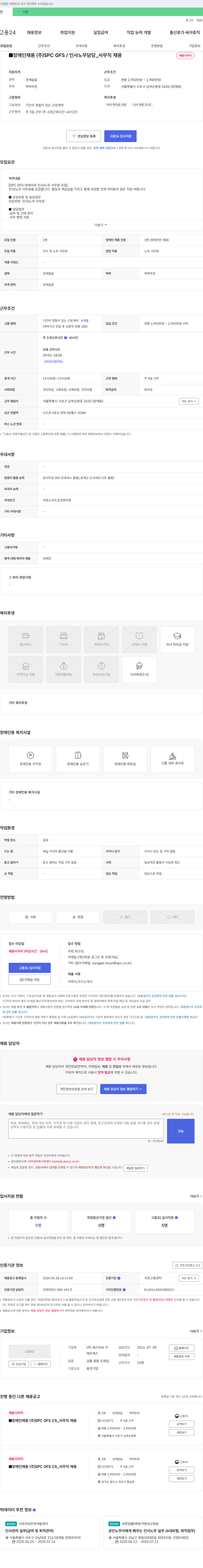This screenshot has height=1568, width=203.
Task: Click 모아보기 for first SPC GFS CS posting
Action: (182, 1424)
